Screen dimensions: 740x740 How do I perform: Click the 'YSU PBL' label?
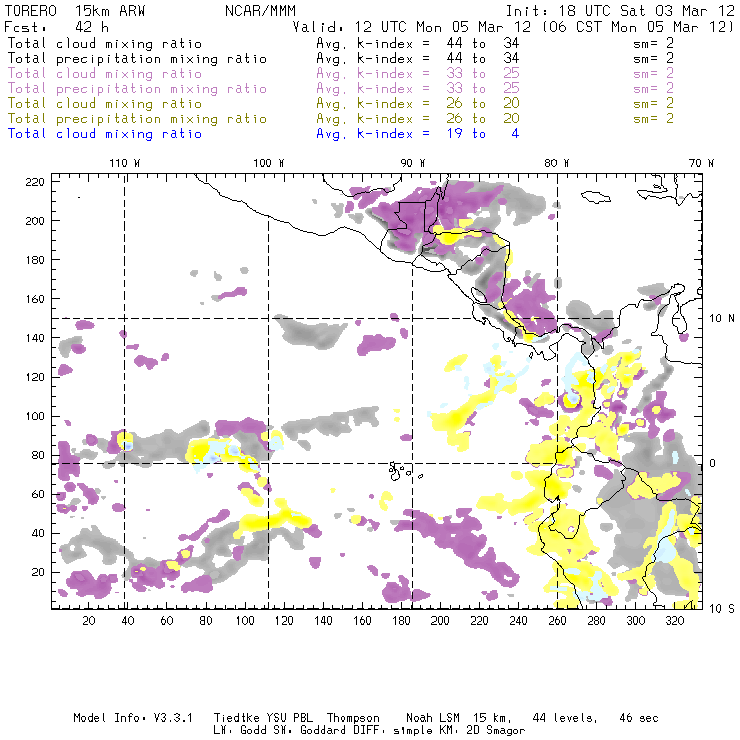coord(289,718)
